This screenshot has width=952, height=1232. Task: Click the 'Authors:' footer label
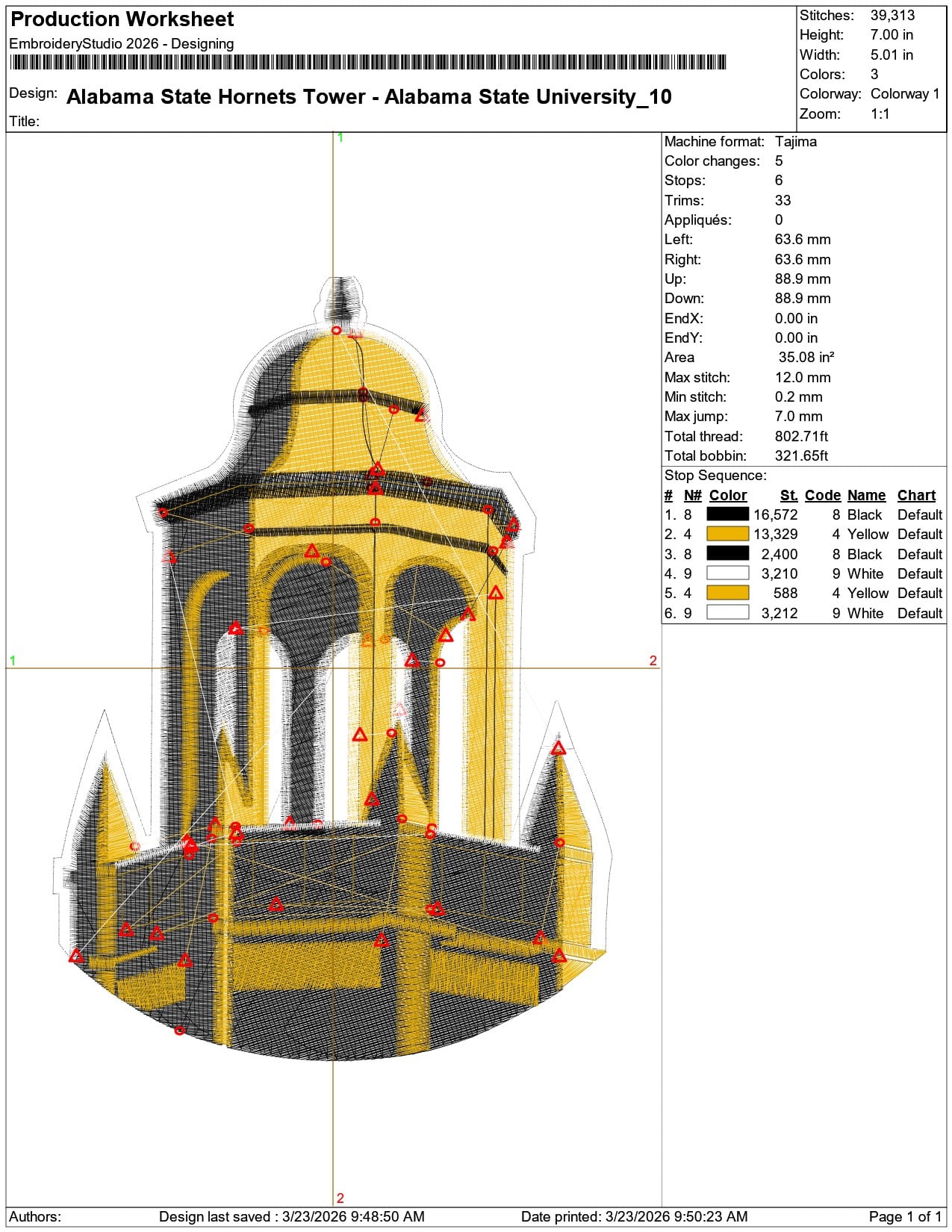tap(35, 1217)
